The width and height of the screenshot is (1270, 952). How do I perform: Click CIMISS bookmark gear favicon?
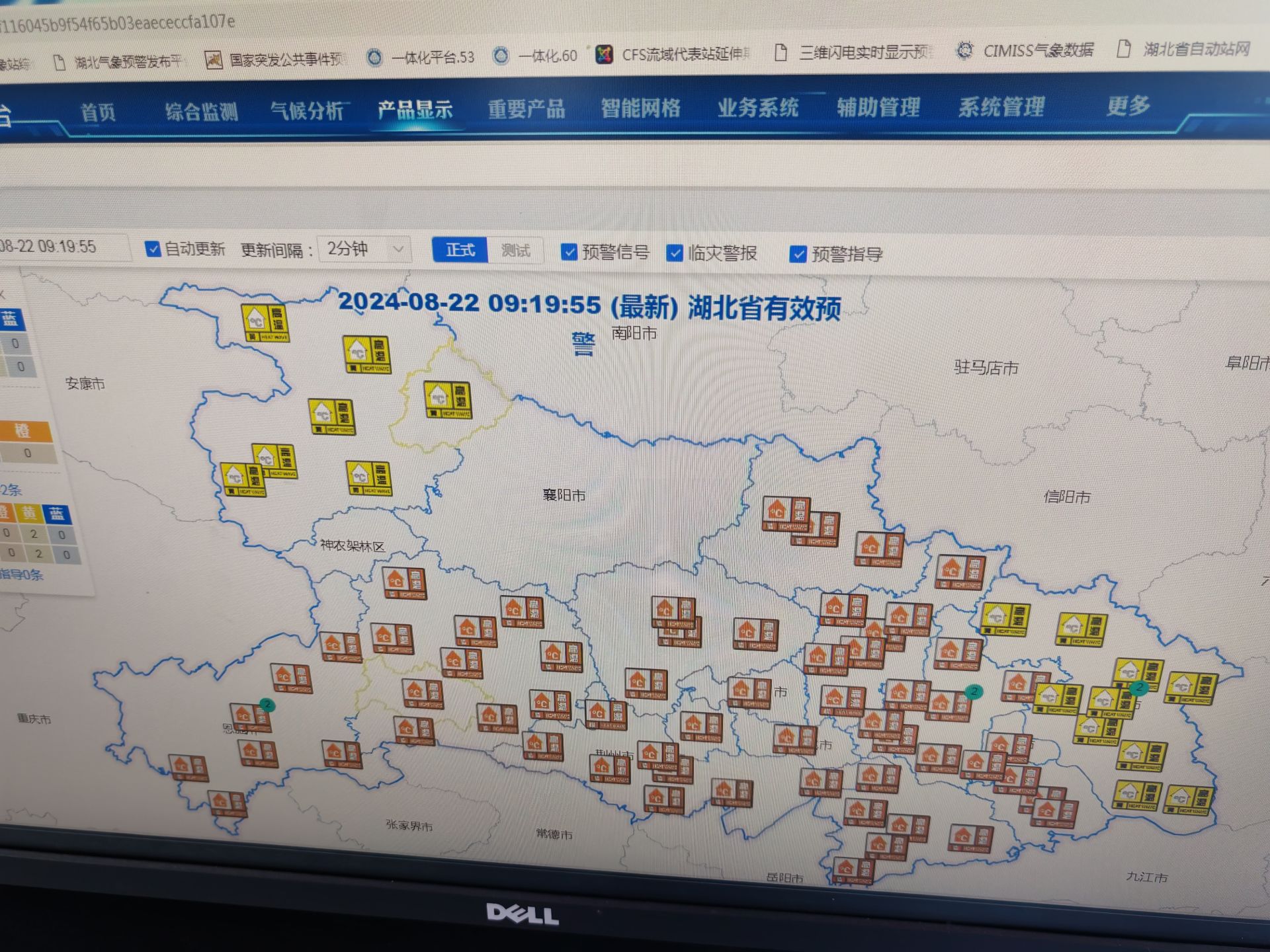click(966, 50)
